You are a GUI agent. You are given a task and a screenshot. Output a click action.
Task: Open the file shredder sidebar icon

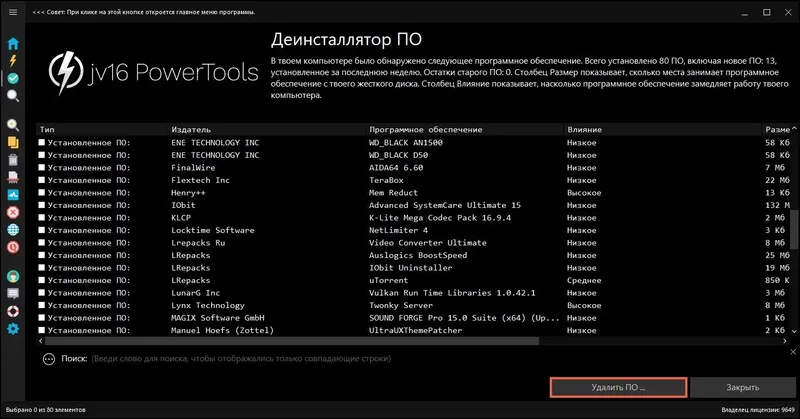point(13,177)
